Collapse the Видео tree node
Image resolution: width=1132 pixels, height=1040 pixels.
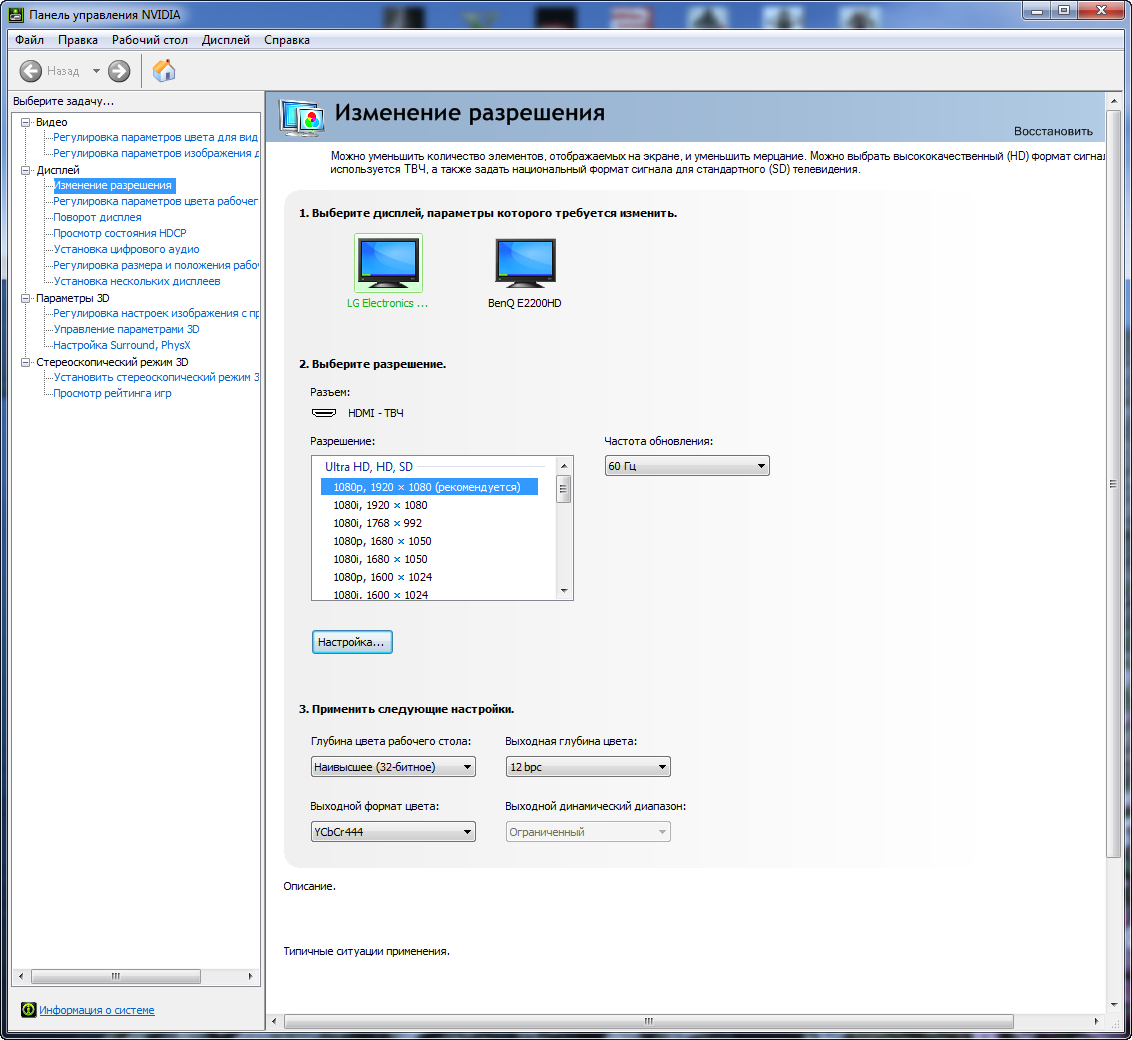pos(26,122)
